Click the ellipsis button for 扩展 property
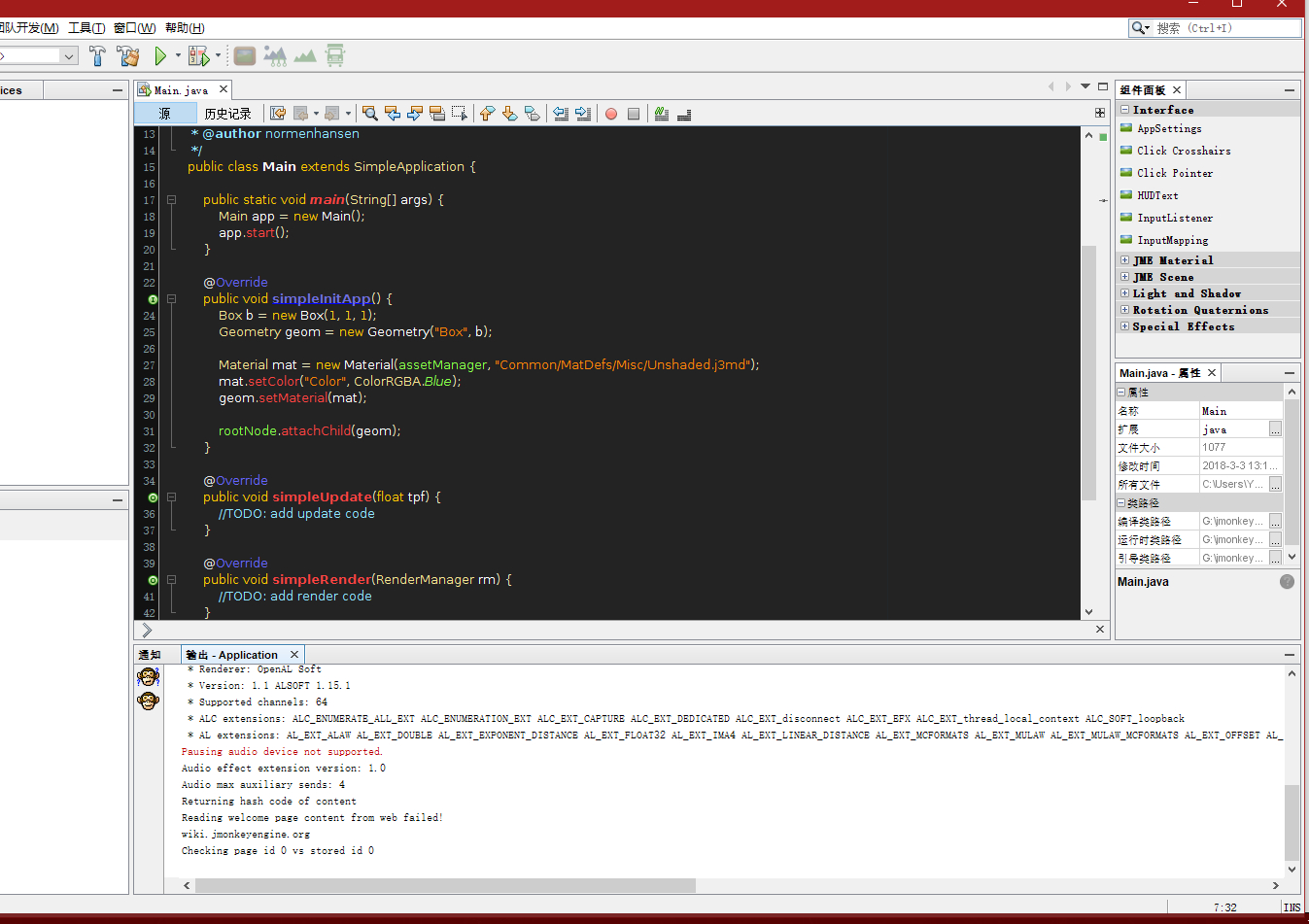1309x924 pixels. point(1275,429)
